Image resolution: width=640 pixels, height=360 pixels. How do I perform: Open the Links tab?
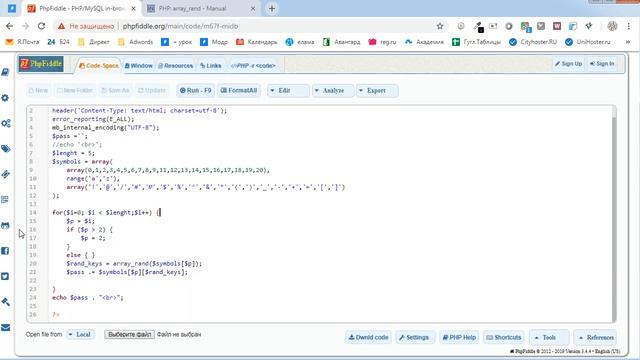(x=211, y=66)
